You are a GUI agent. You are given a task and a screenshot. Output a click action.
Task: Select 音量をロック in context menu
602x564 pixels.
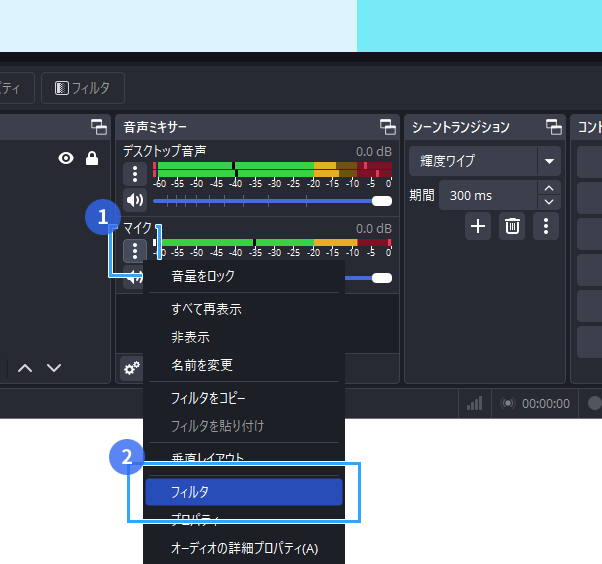coord(244,276)
